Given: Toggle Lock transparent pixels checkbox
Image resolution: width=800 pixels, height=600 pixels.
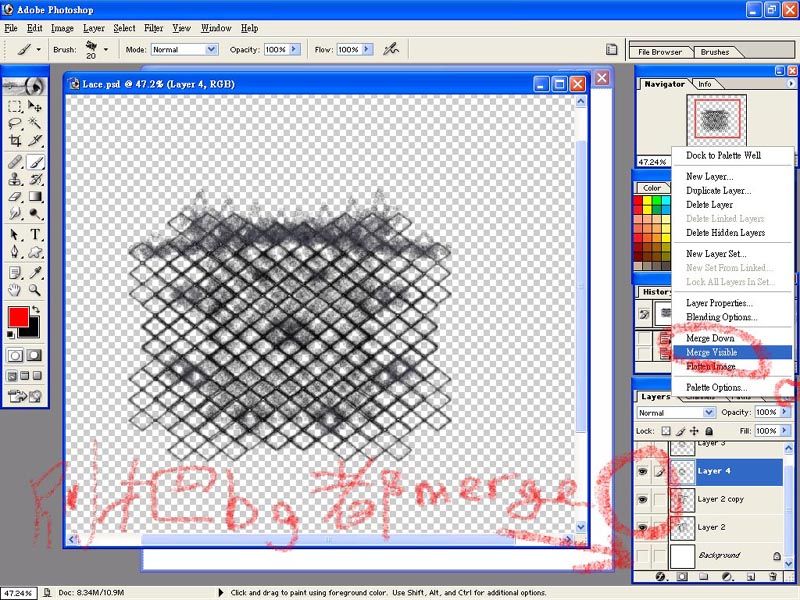Looking at the screenshot, I should click(x=666, y=431).
